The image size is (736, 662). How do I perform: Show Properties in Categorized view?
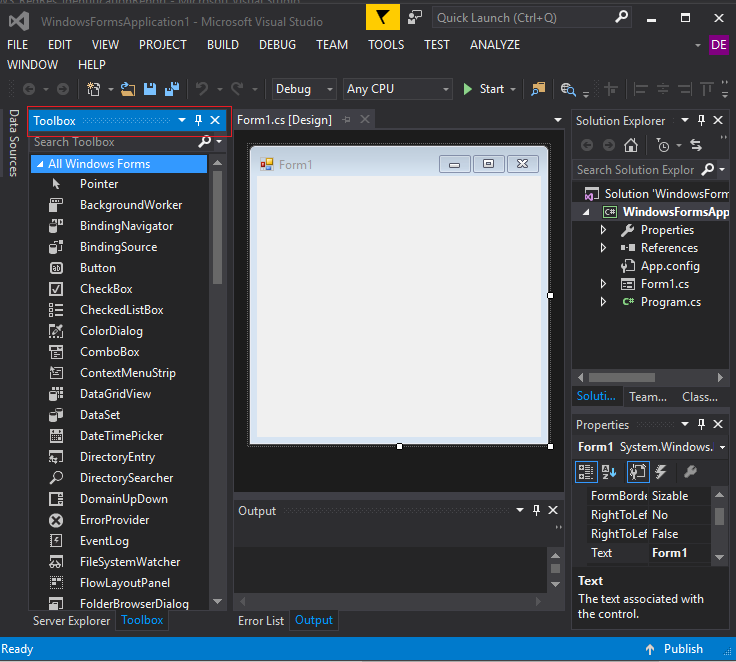(x=586, y=472)
